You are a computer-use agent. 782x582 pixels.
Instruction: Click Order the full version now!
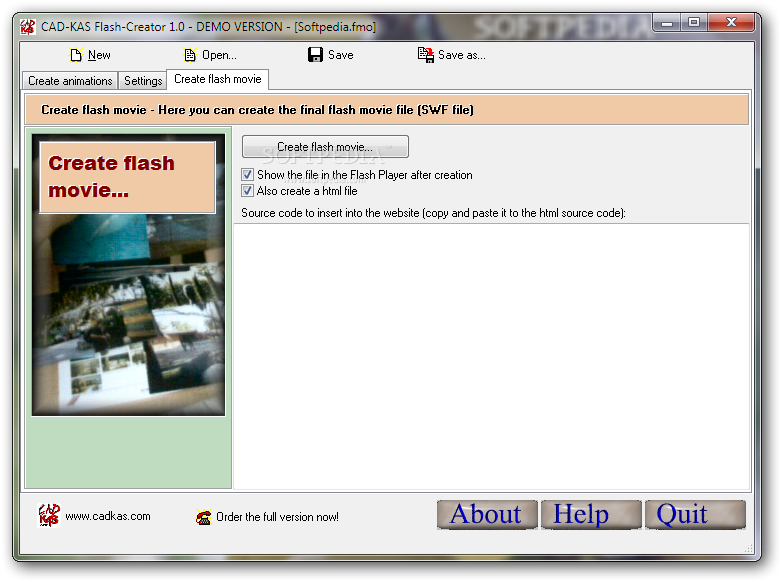tap(277, 517)
